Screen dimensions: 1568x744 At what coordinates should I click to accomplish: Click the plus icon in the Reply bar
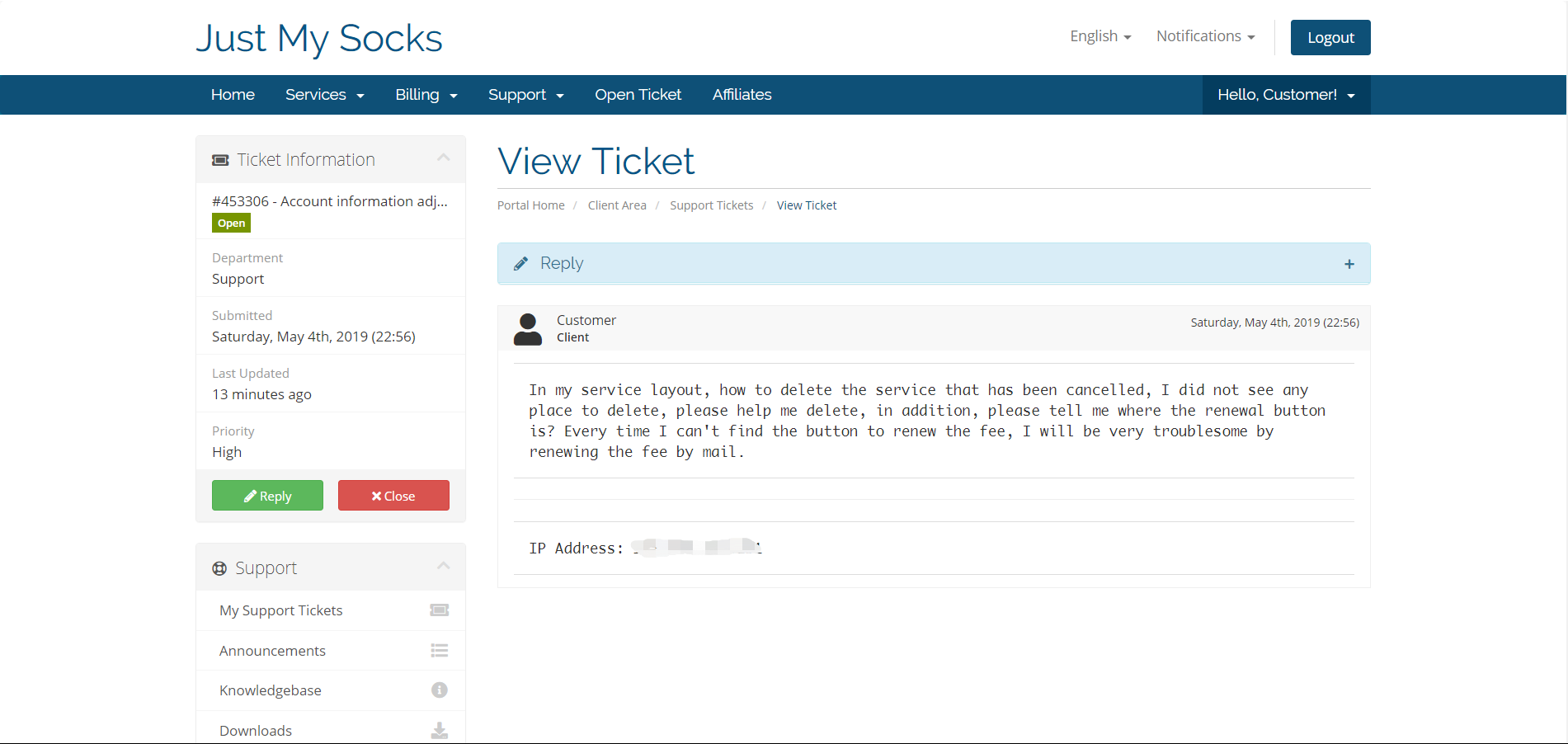[1349, 264]
